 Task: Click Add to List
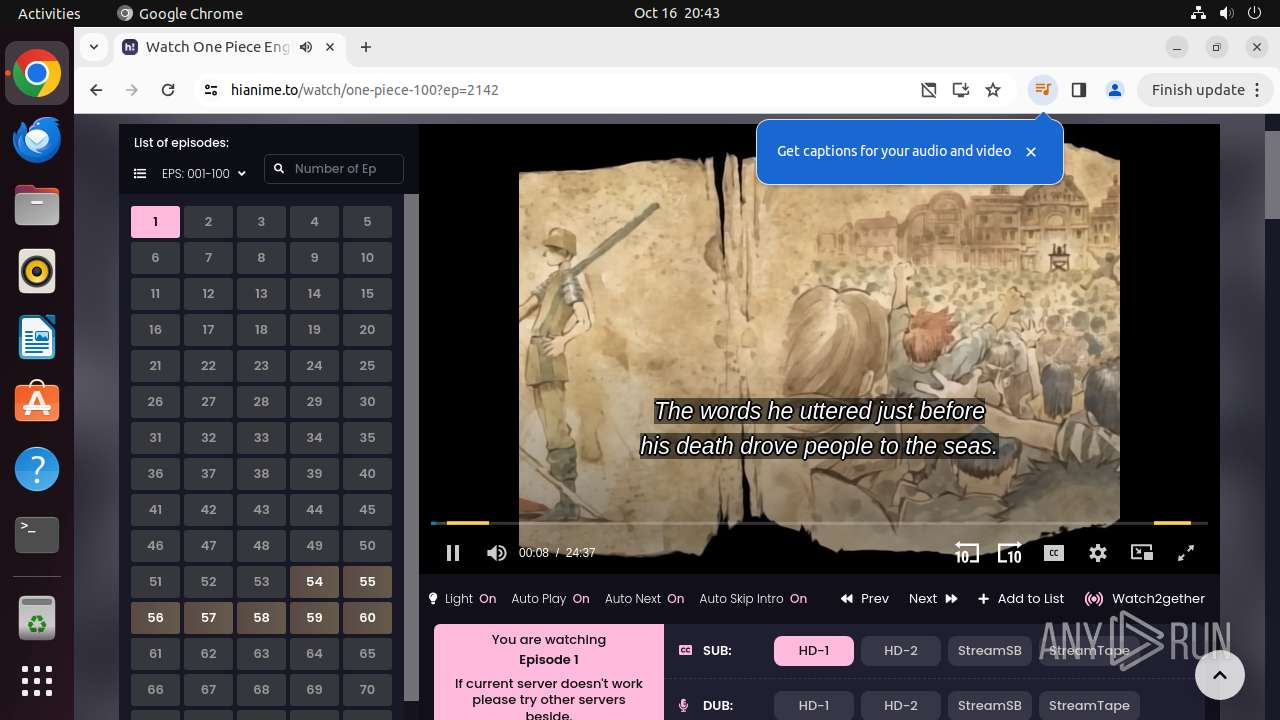coord(1021,599)
